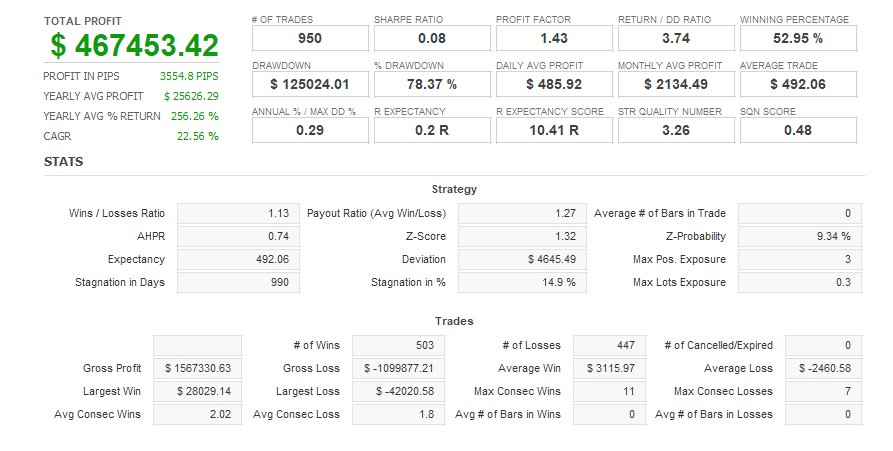Select the Monthly Avg Profit value box
Image resolution: width=893 pixels, height=451 pixels.
coord(676,85)
